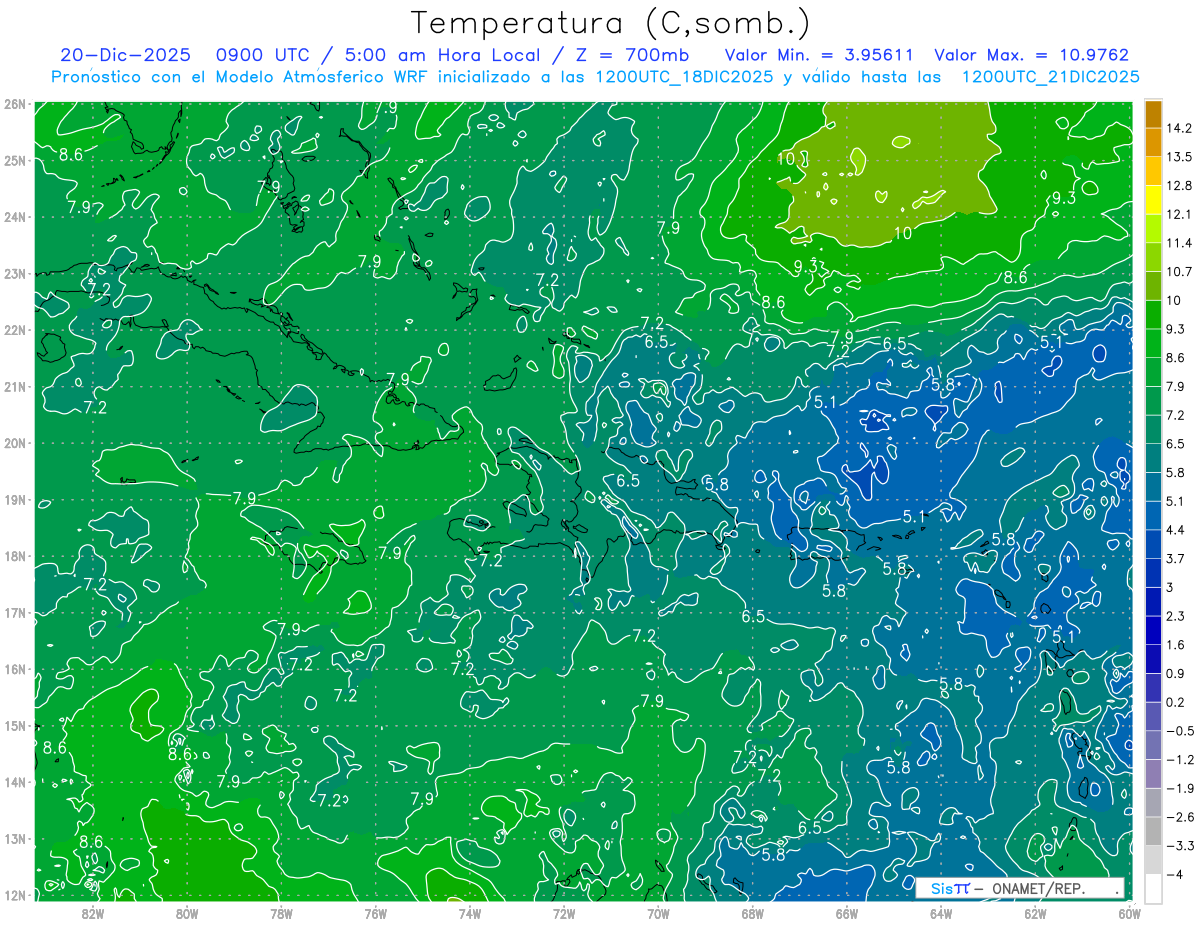Click the 23N latitude axis label
This screenshot has width=1200, height=927.
pyautogui.click(x=14, y=273)
